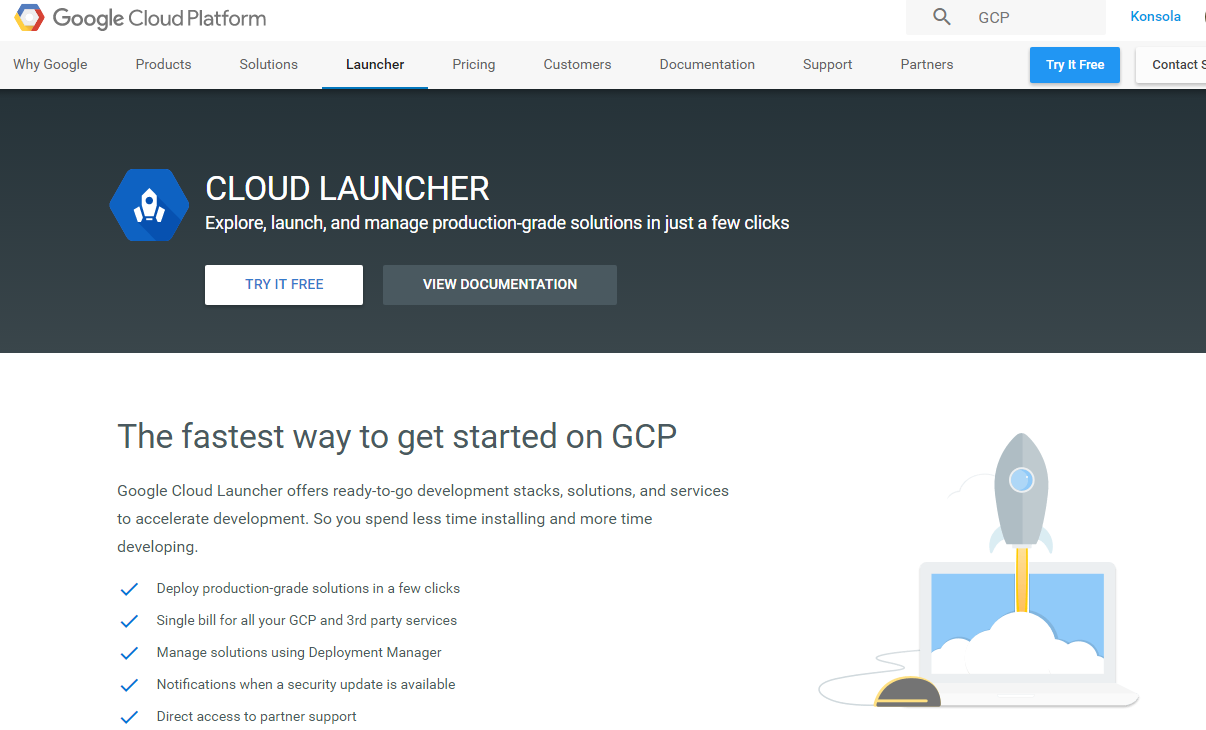Open the Partners menu
The width and height of the screenshot is (1206, 730).
click(x=927, y=64)
